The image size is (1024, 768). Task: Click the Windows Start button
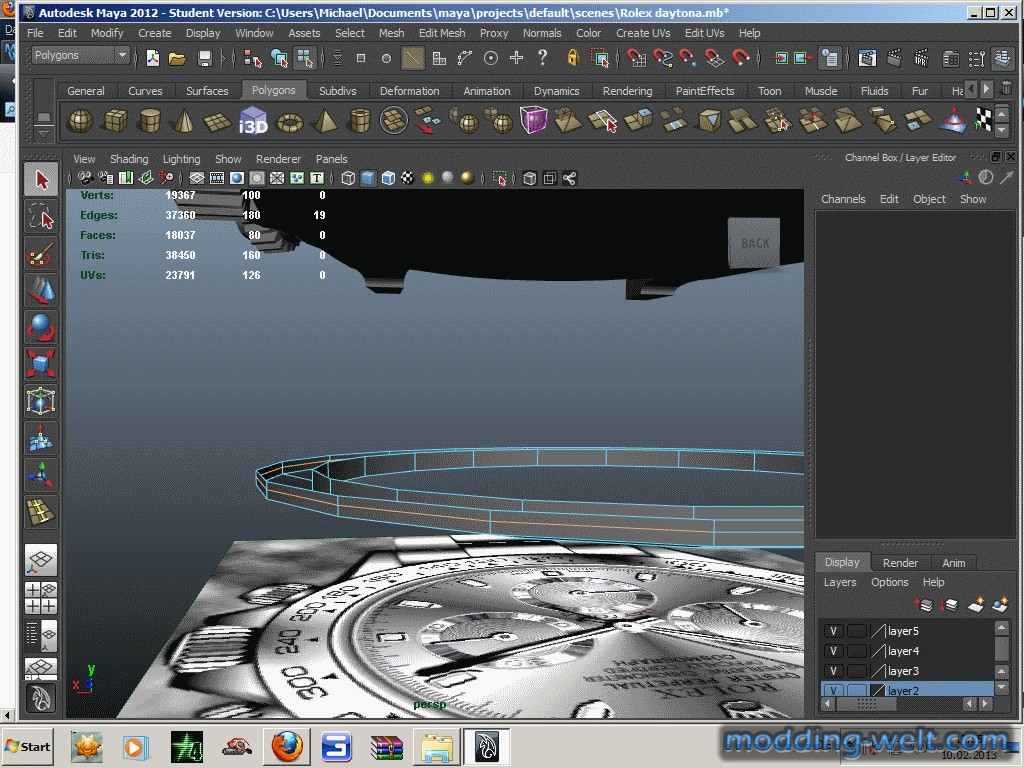(27, 746)
